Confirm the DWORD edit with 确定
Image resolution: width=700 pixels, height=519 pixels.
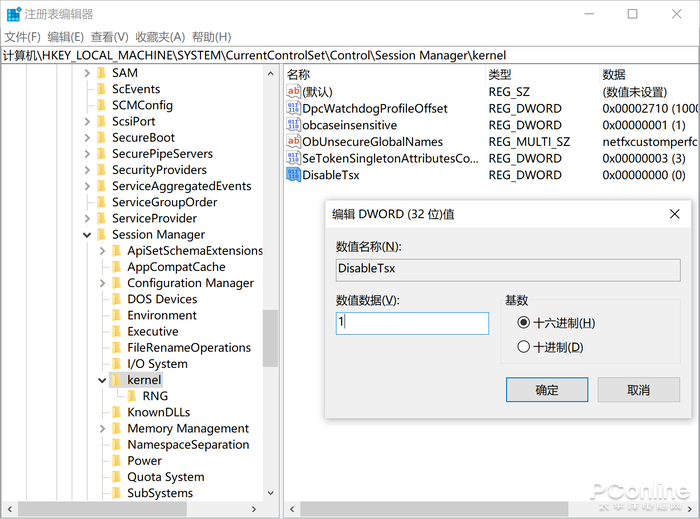pos(547,390)
